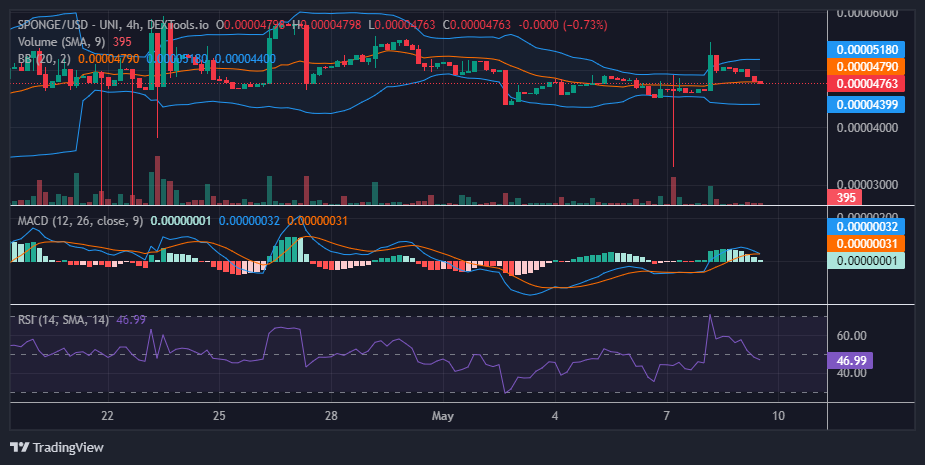This screenshot has width=925, height=465.
Task: Click the 0.00004000 price axis label
Action: tap(867, 127)
